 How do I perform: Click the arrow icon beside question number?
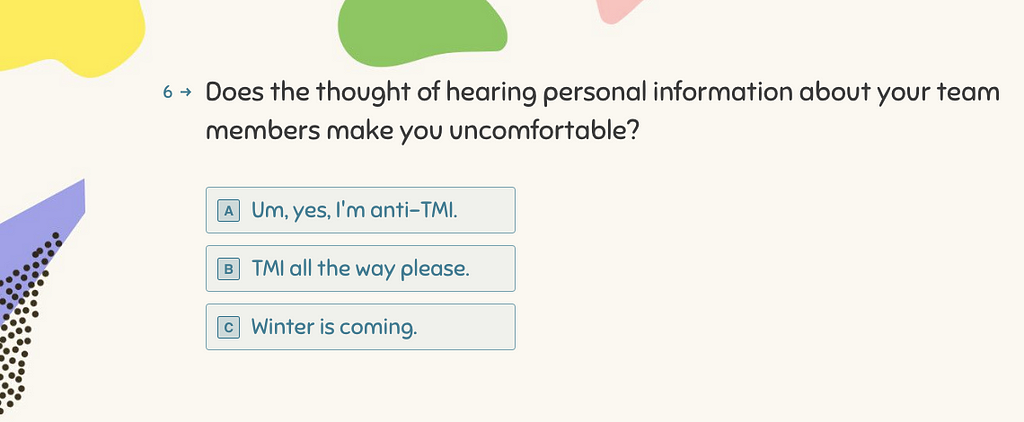point(185,93)
